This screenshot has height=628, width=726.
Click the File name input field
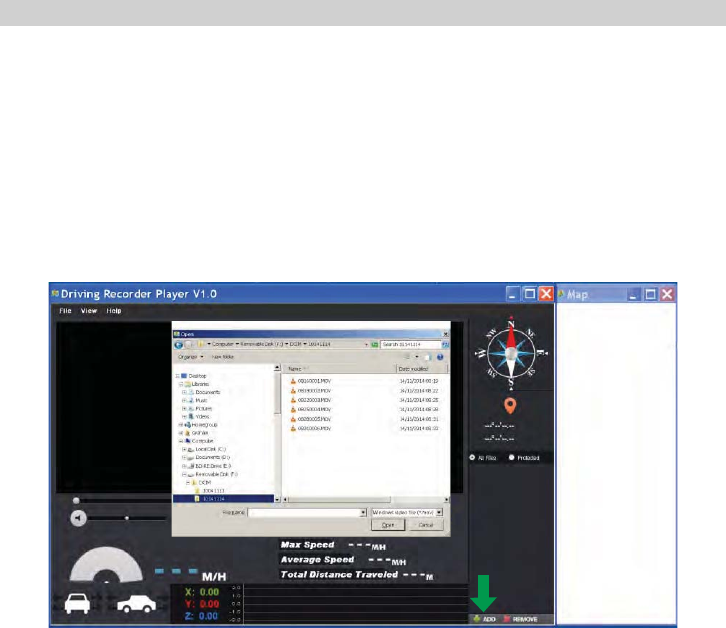click(304, 513)
